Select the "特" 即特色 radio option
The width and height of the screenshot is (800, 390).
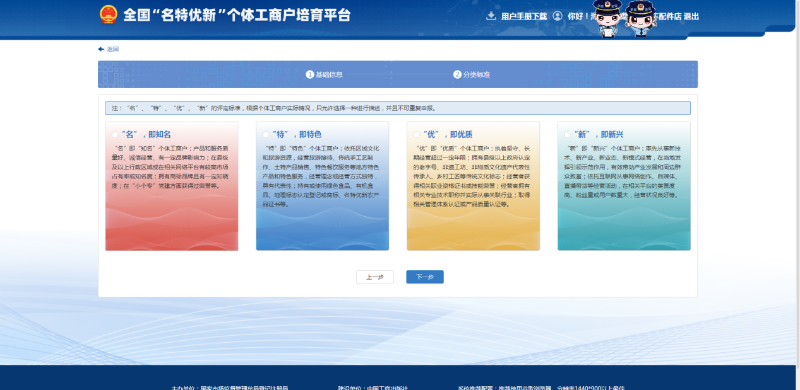[266, 135]
